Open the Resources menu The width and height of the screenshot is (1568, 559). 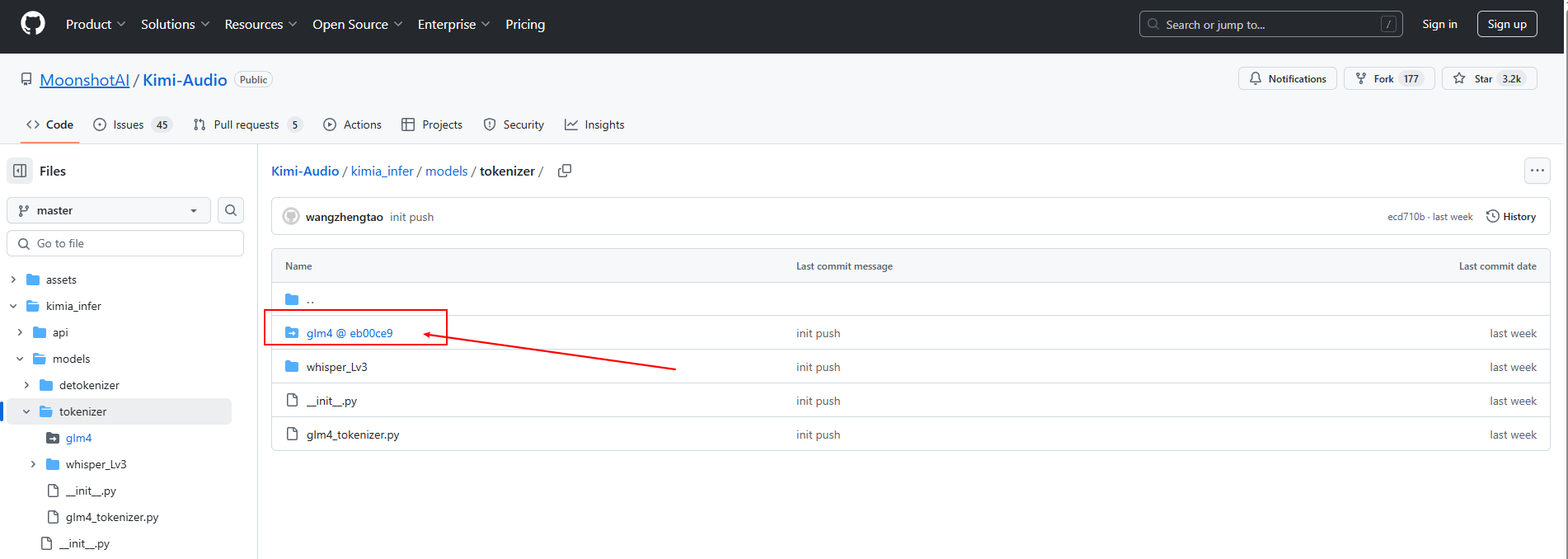[261, 25]
